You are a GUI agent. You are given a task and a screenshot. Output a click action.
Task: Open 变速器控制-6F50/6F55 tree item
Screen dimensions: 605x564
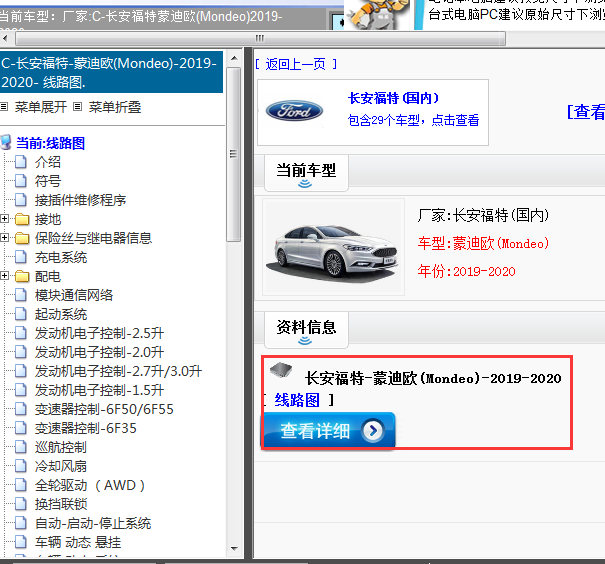pos(104,409)
